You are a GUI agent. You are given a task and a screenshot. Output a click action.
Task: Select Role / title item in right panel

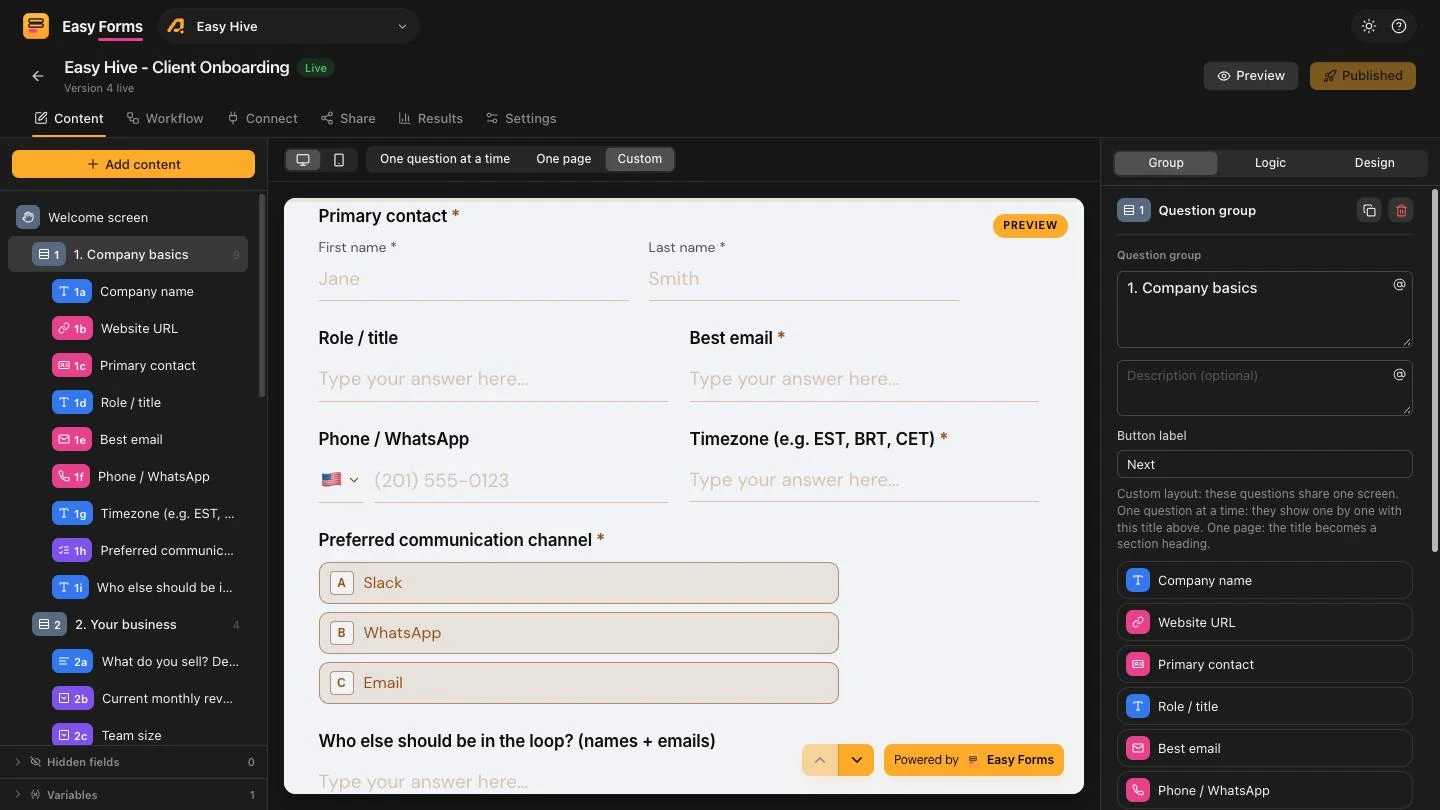pos(1265,706)
